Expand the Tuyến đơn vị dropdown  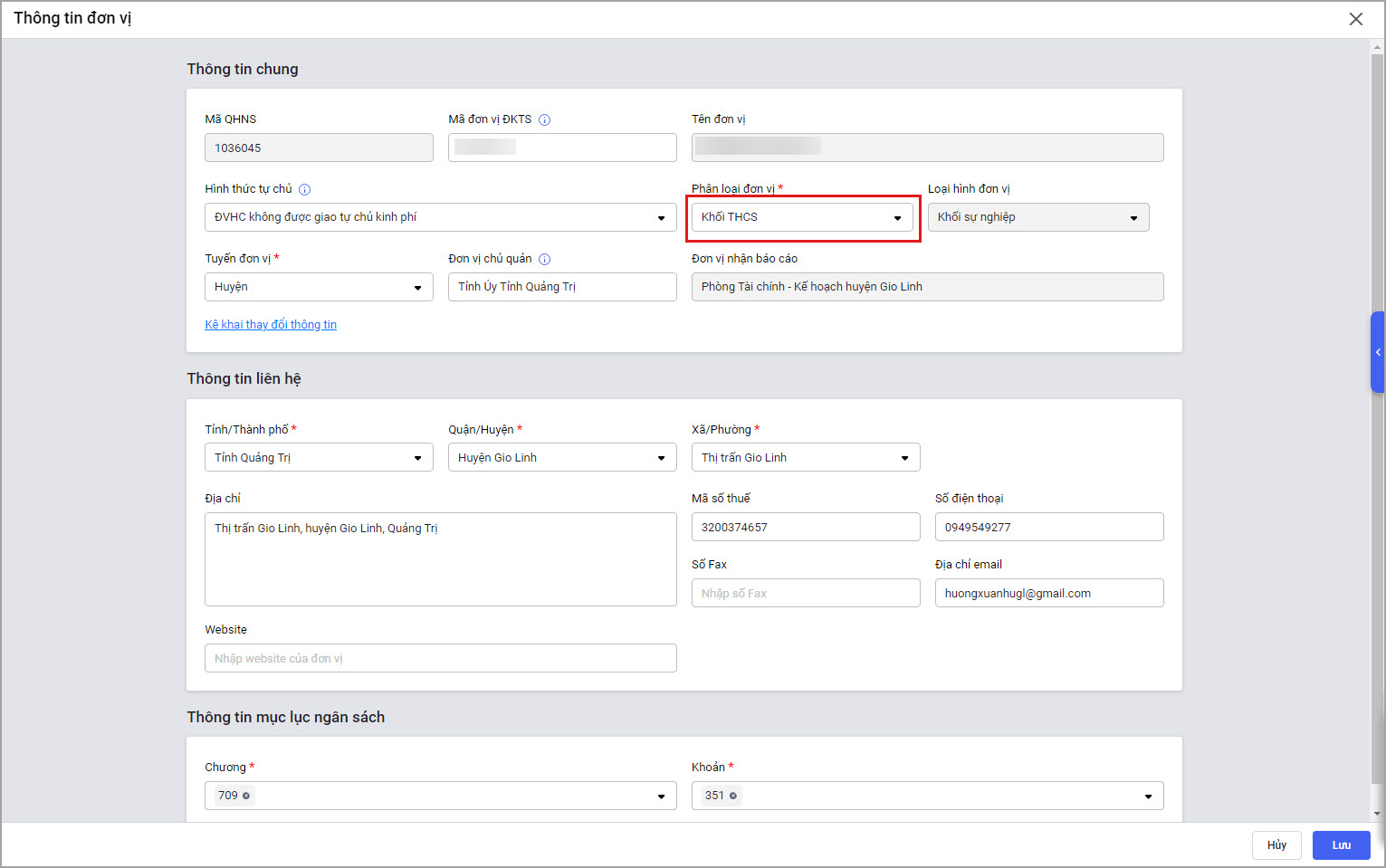pyautogui.click(x=319, y=287)
